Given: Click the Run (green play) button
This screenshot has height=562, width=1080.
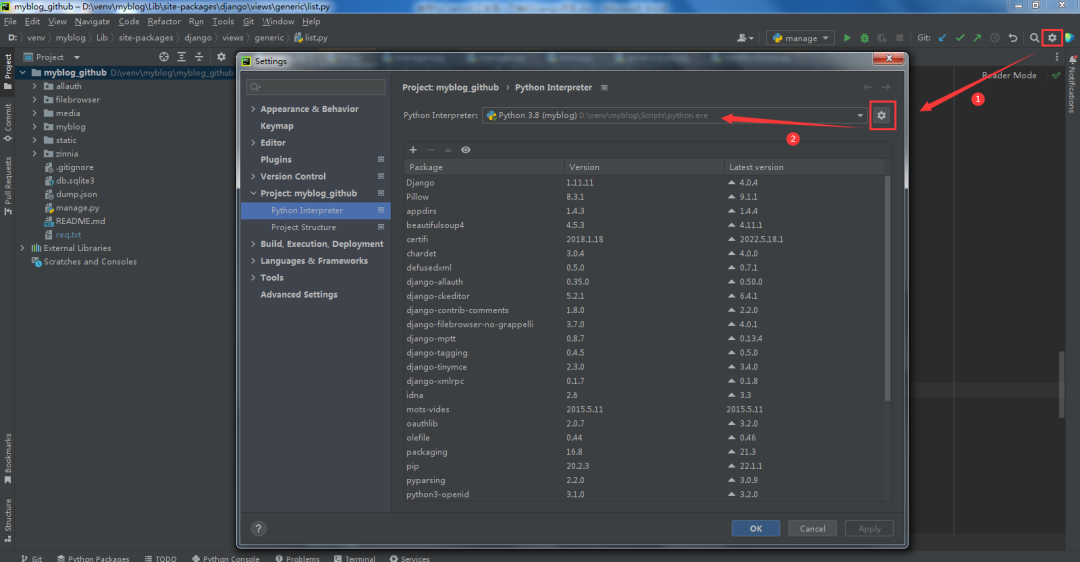Looking at the screenshot, I should click(847, 38).
